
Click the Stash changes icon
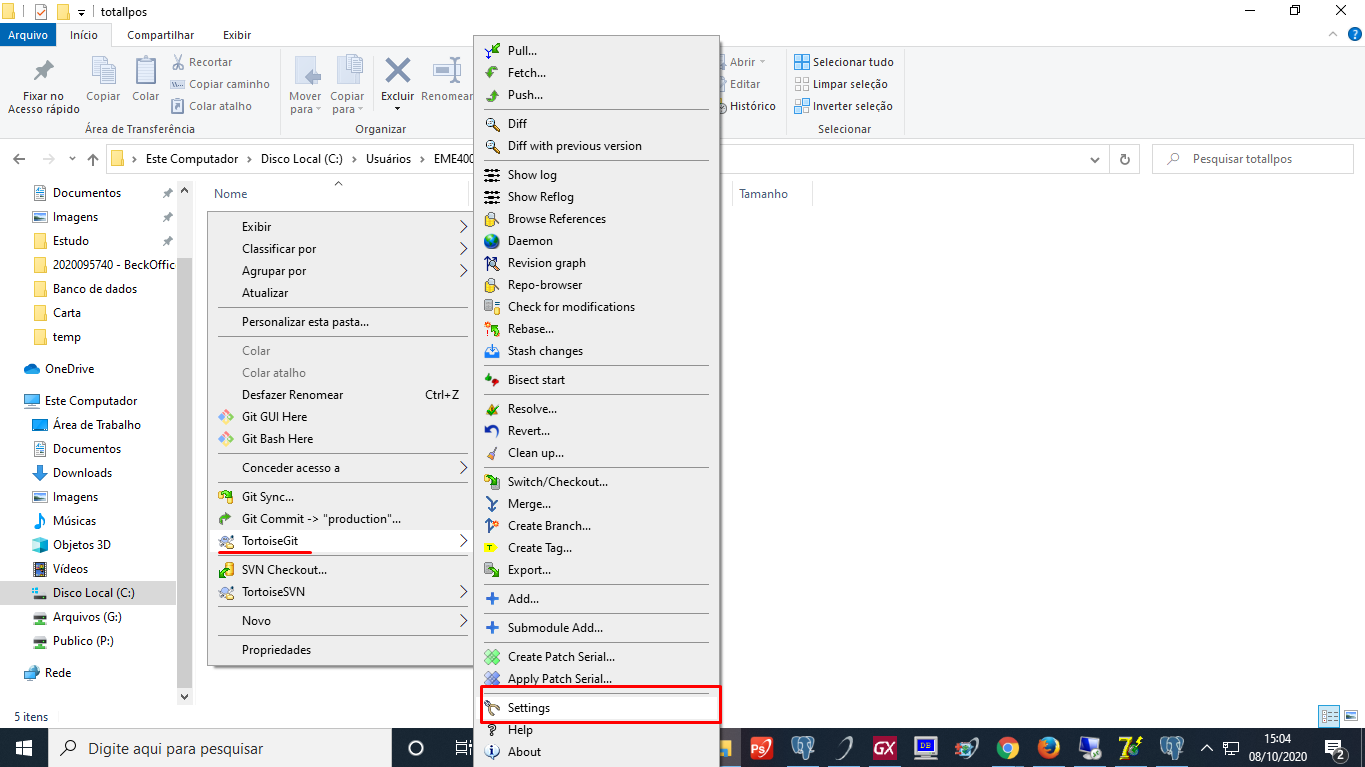(491, 351)
